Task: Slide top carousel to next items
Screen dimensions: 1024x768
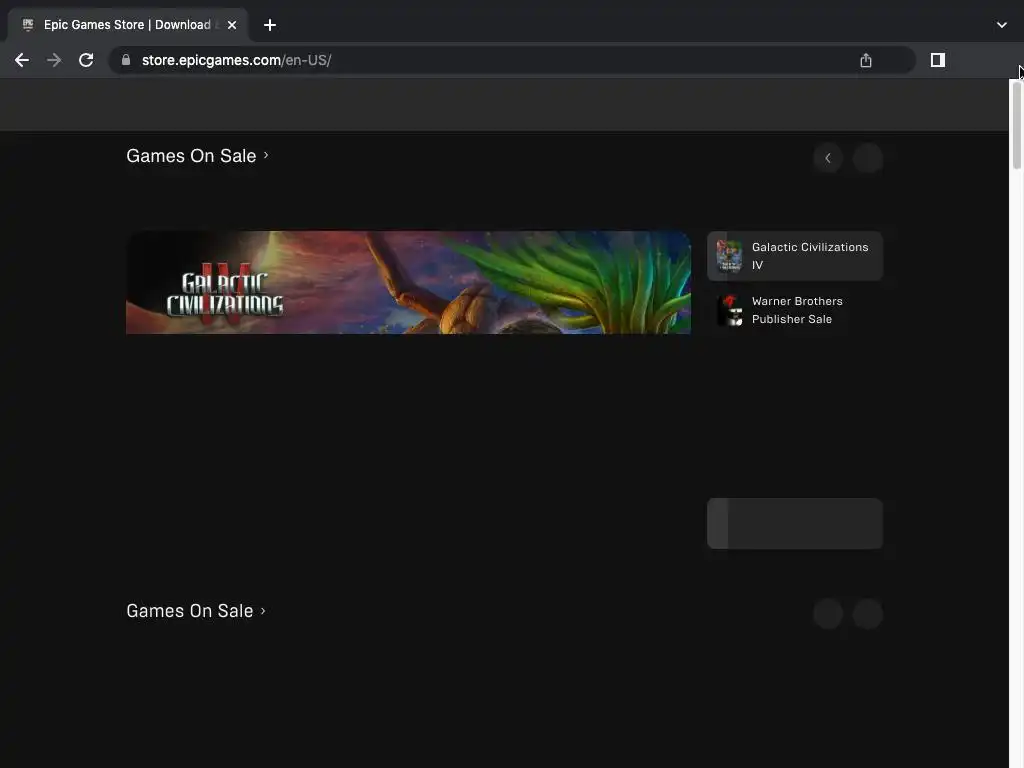Action: click(868, 158)
